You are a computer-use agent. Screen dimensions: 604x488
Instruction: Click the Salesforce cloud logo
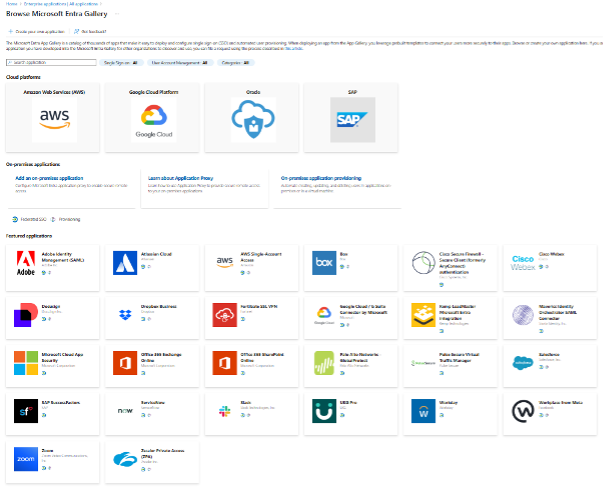(523, 363)
